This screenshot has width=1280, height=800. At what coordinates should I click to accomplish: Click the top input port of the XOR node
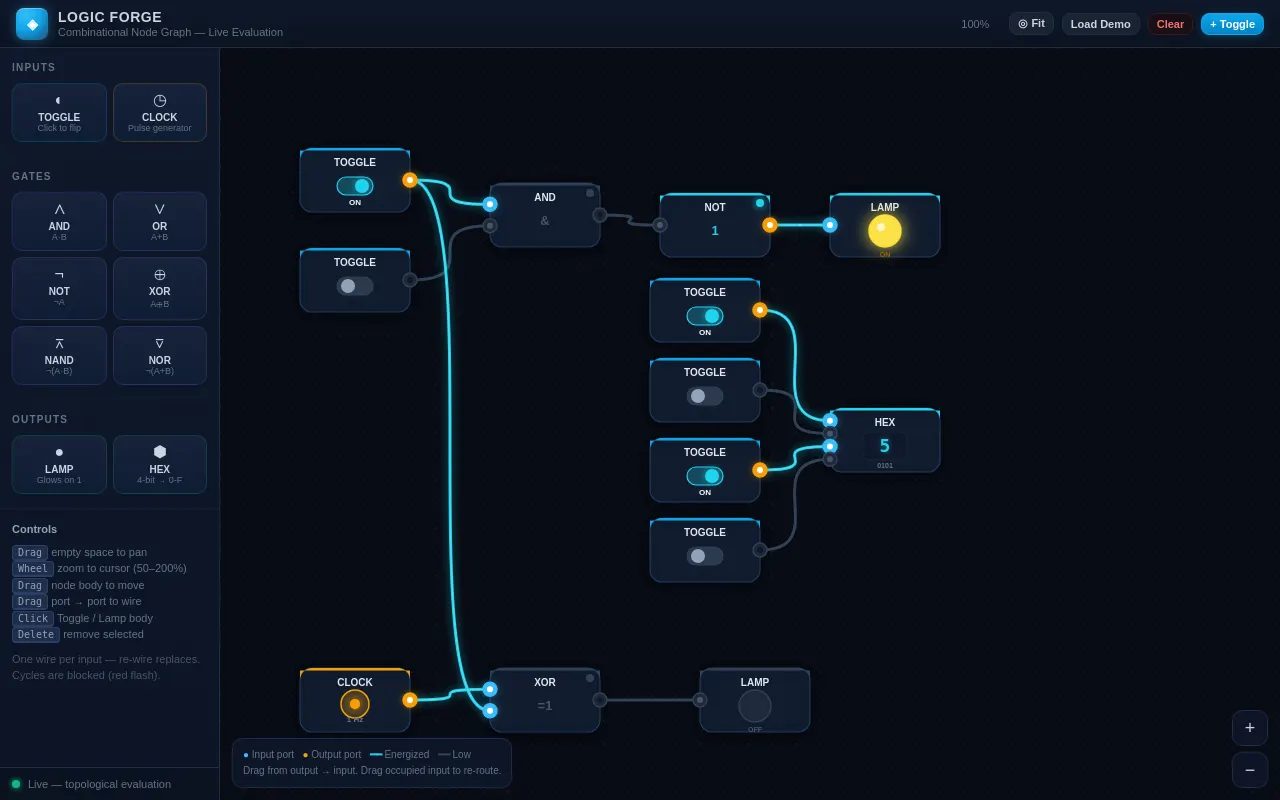pyautogui.click(x=490, y=689)
